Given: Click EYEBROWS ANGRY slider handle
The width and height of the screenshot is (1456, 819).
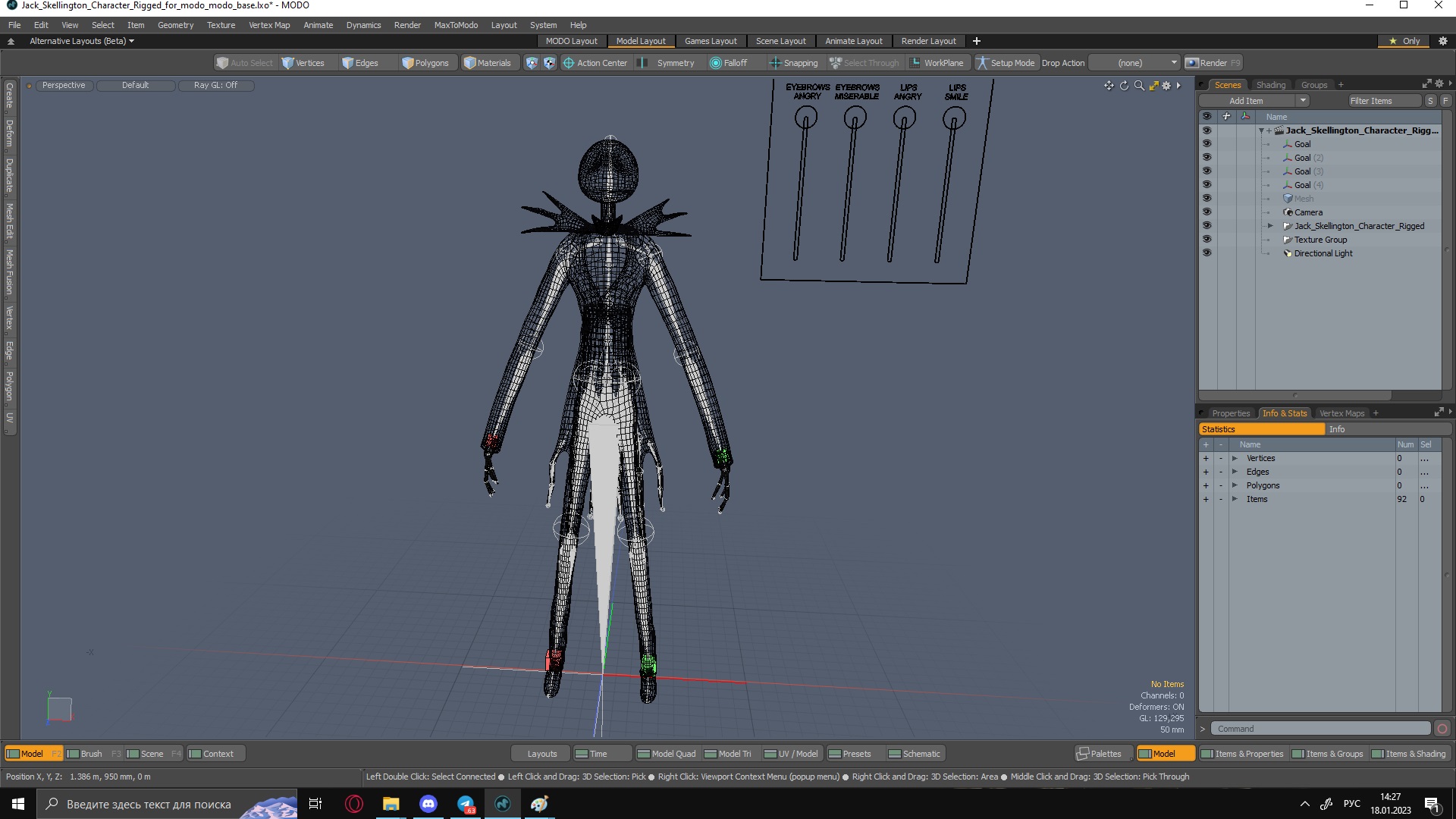Looking at the screenshot, I should (805, 118).
